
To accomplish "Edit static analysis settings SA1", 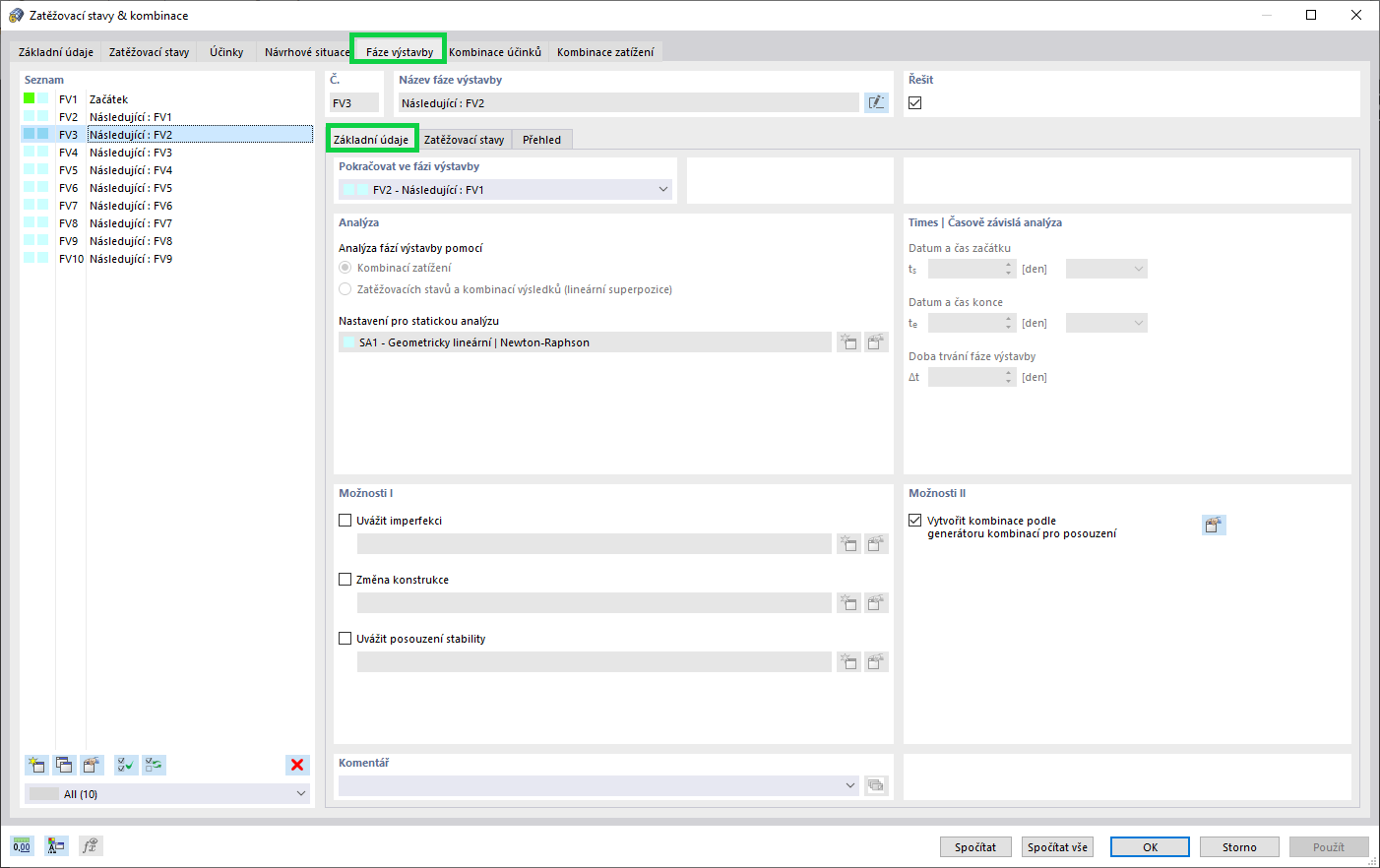I will tap(876, 342).
